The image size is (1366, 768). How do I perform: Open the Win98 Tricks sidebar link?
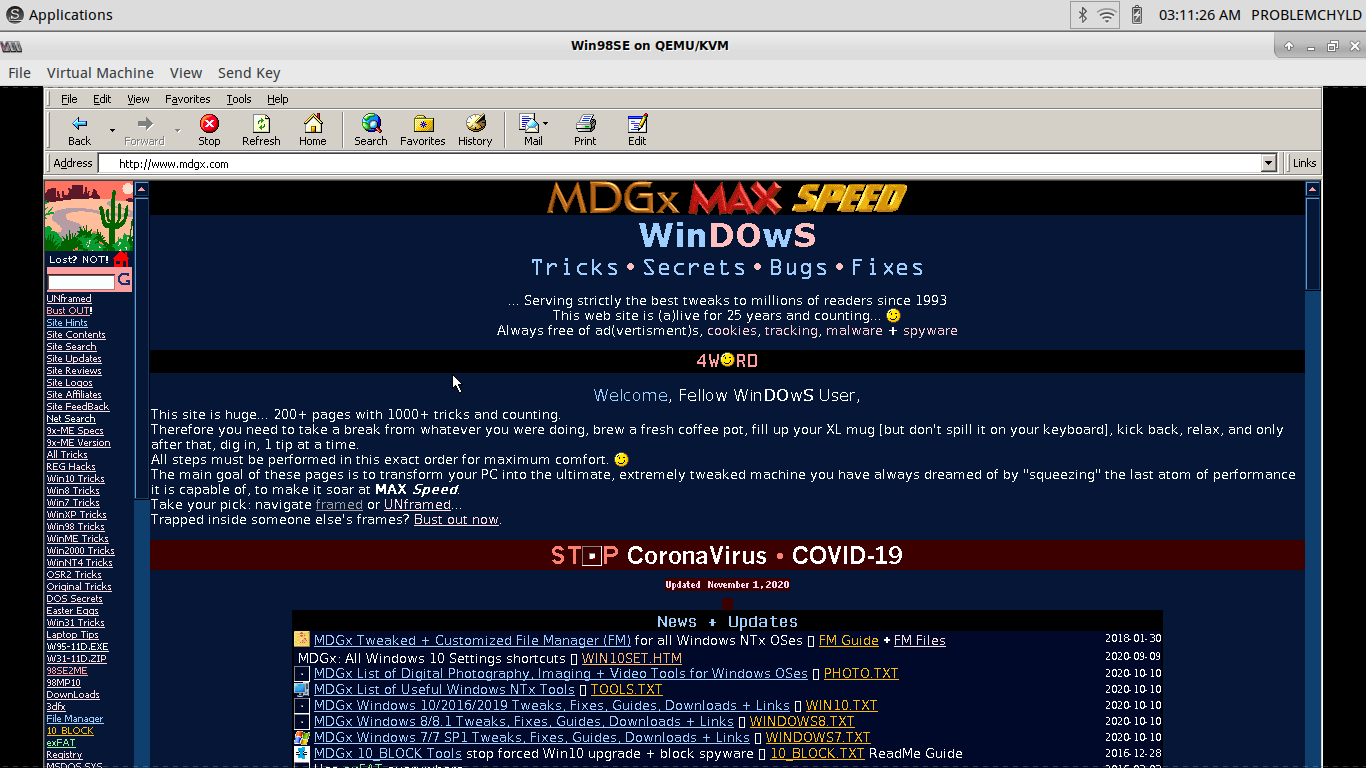tap(76, 527)
